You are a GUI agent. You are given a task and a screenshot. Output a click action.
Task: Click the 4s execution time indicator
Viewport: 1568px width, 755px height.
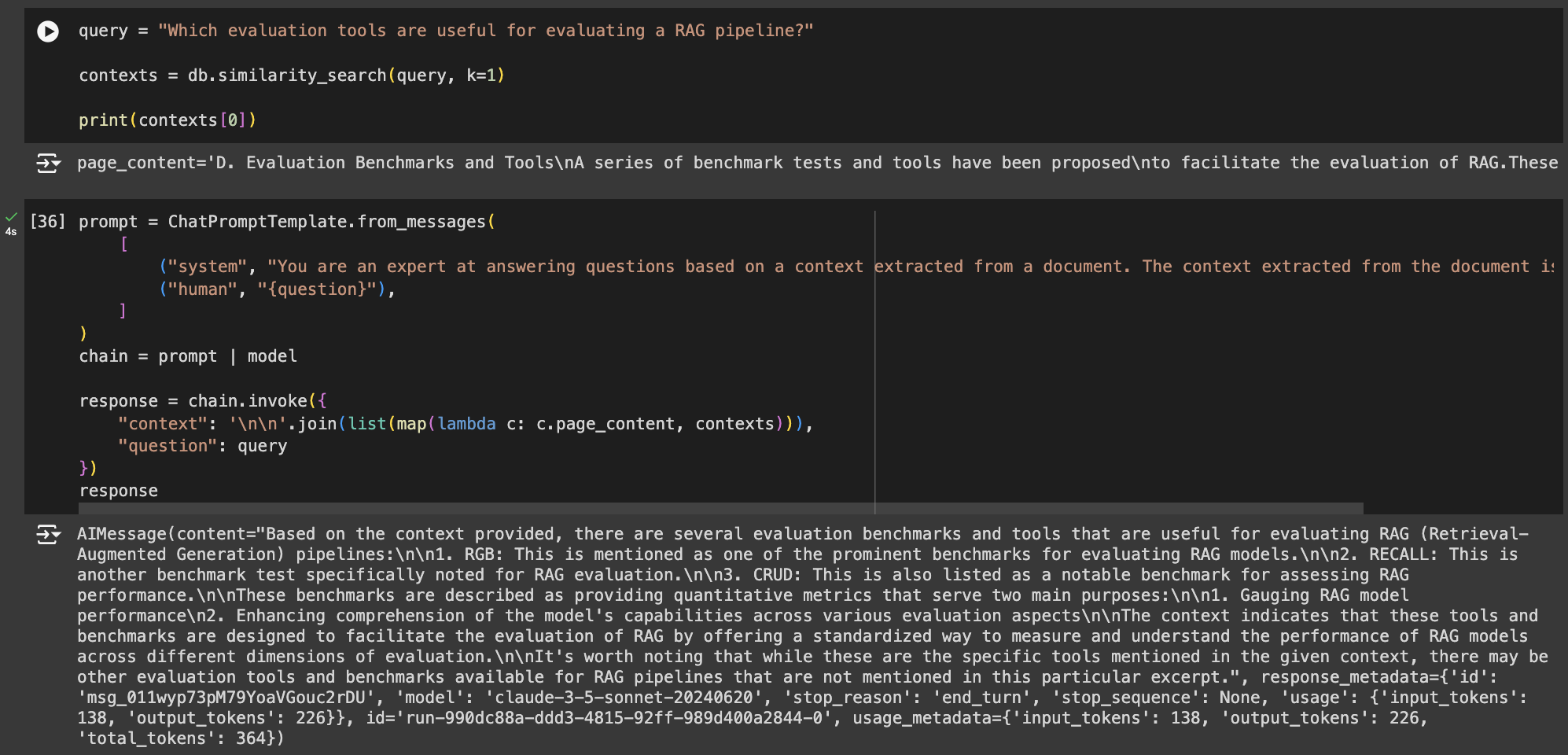click(x=10, y=231)
